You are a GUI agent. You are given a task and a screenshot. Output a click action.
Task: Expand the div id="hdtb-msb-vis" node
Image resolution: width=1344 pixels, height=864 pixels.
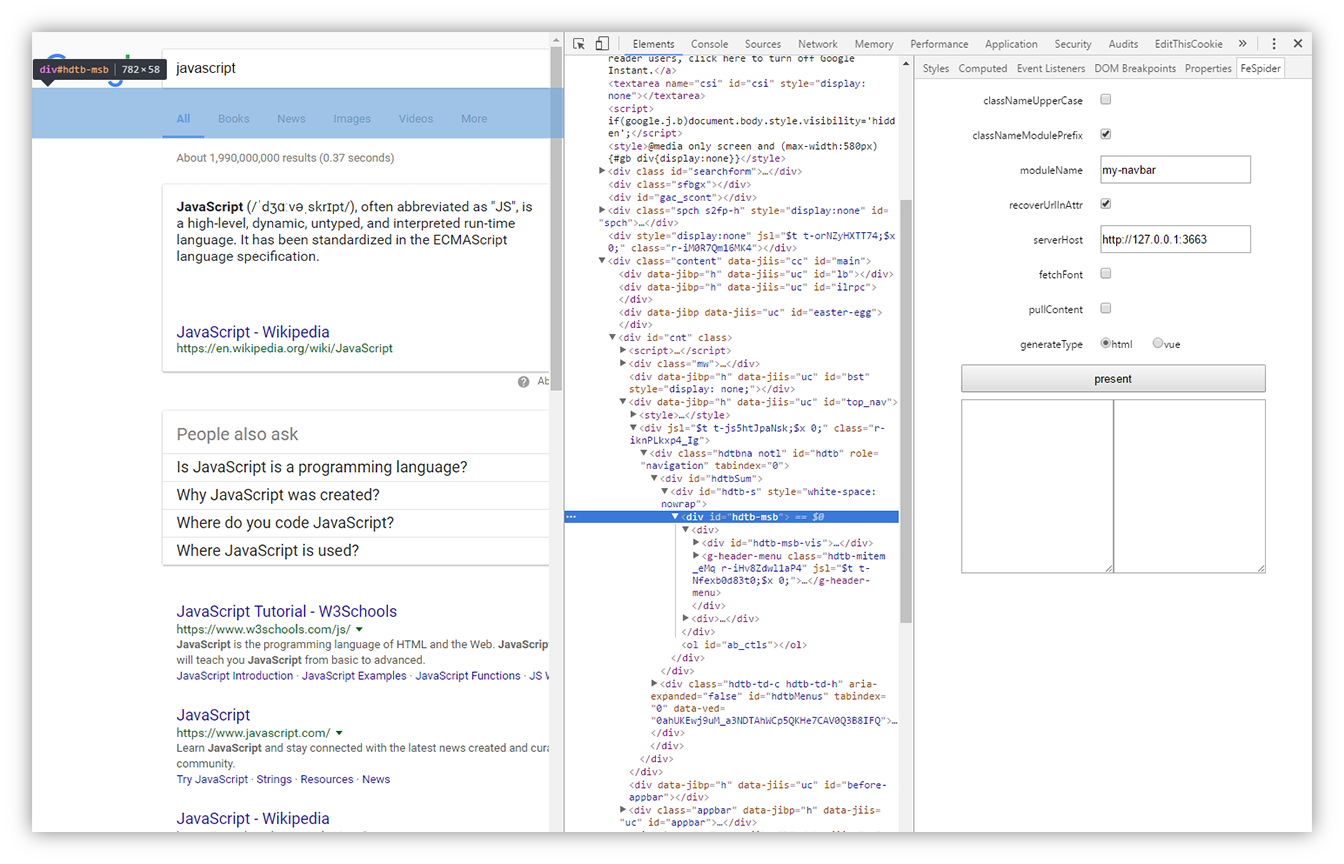pos(697,543)
